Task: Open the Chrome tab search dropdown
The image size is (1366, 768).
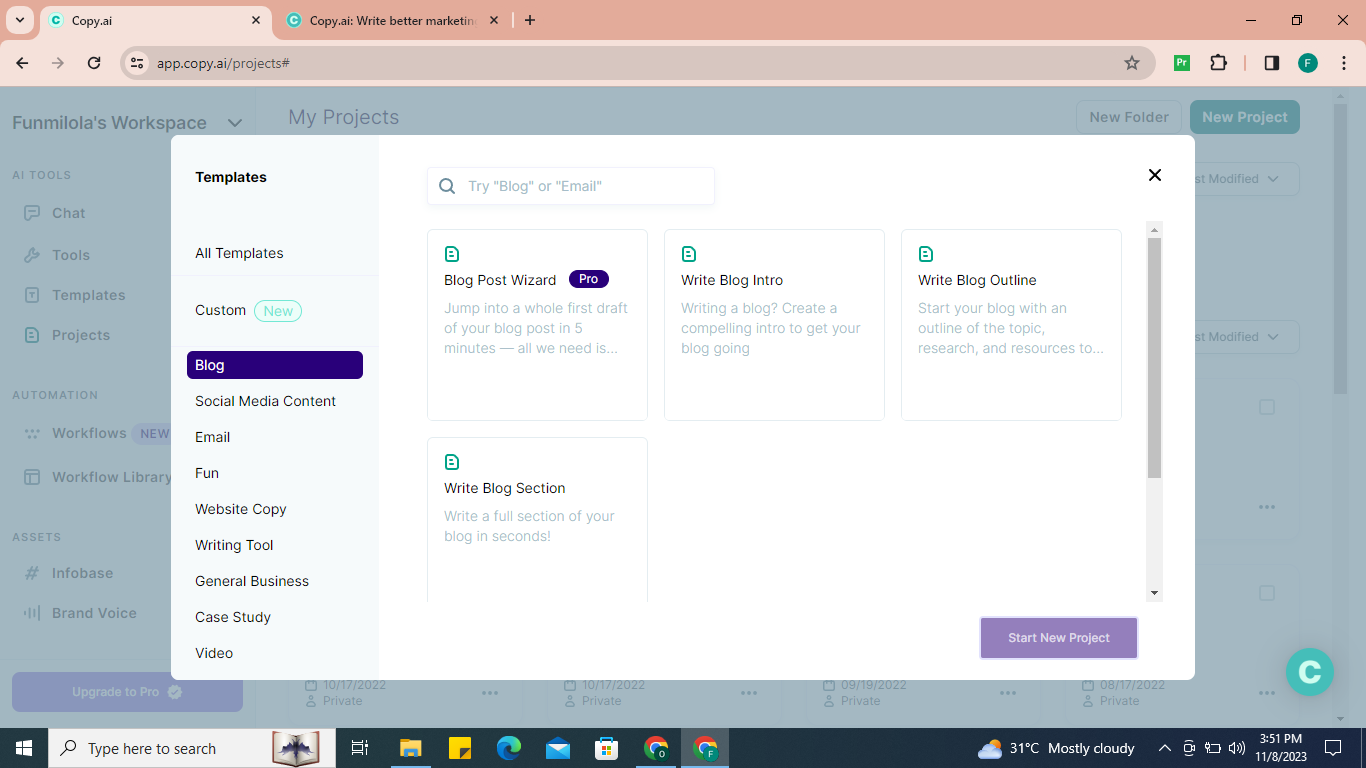Action: [x=19, y=20]
